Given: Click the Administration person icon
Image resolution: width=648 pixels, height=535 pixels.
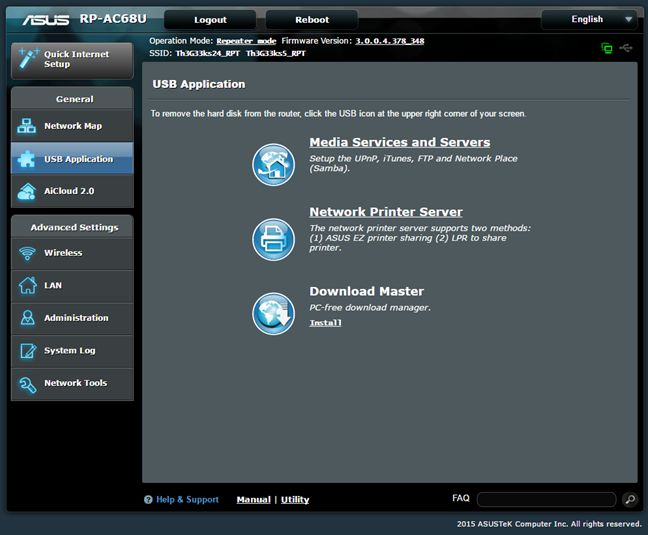Looking at the screenshot, I should click(x=28, y=317).
